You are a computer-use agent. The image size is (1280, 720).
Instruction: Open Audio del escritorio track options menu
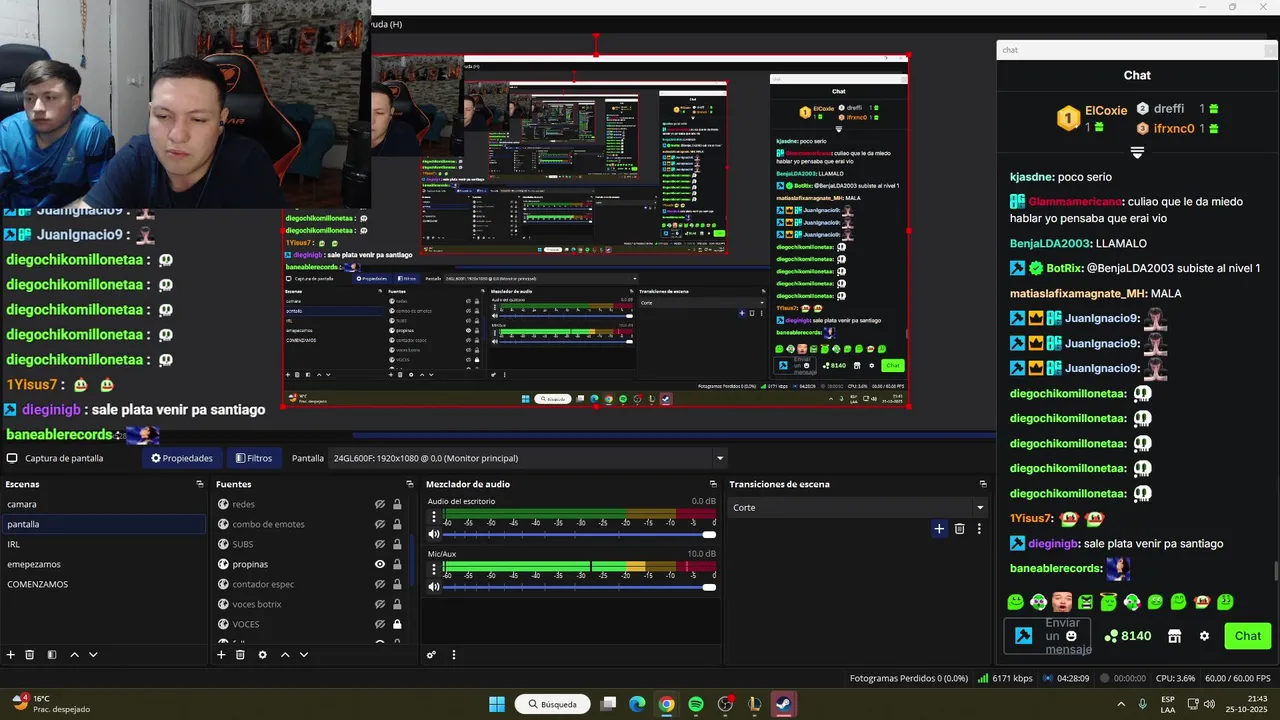(434, 517)
